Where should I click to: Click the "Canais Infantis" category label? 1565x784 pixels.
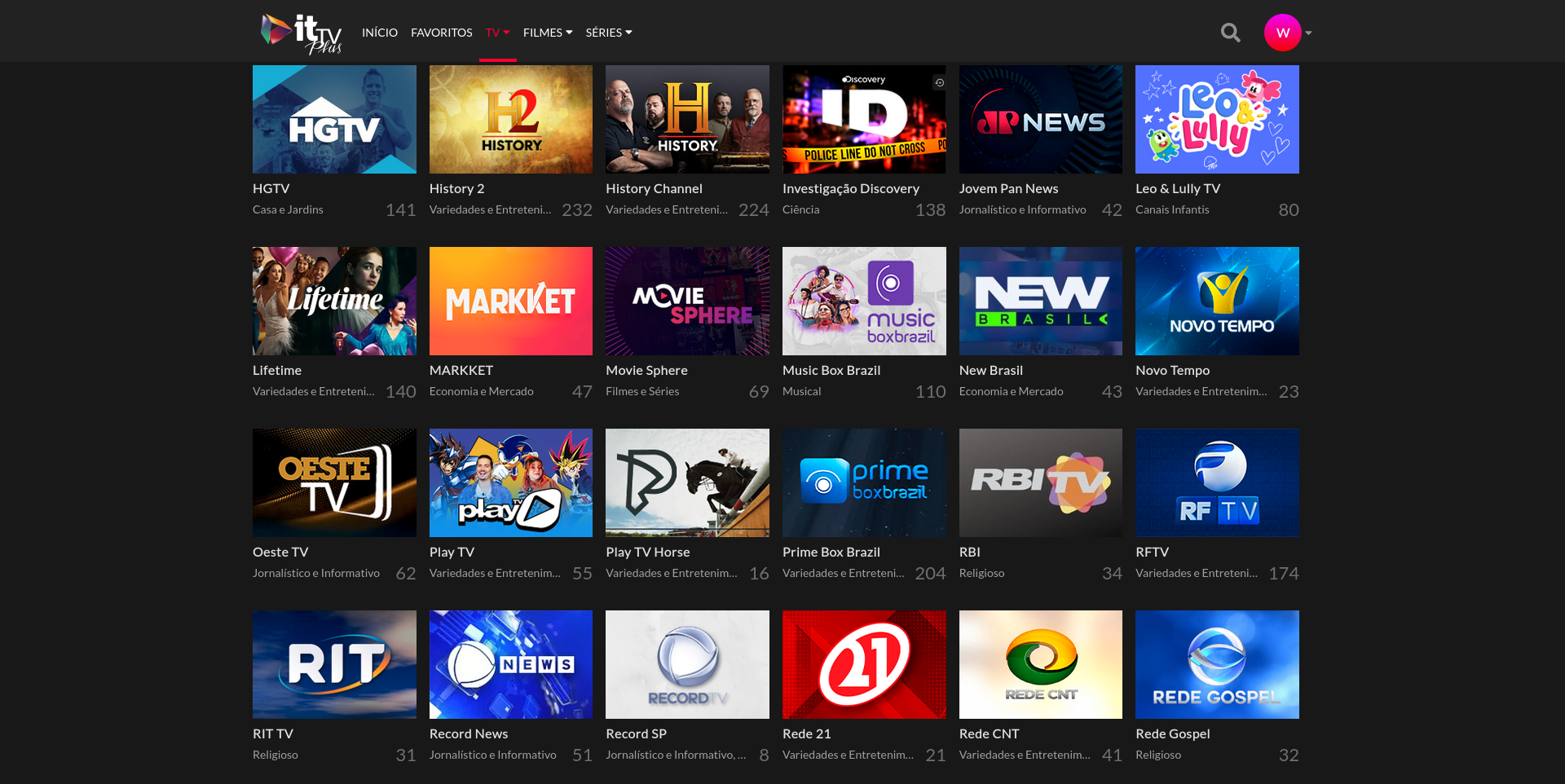coord(1172,209)
